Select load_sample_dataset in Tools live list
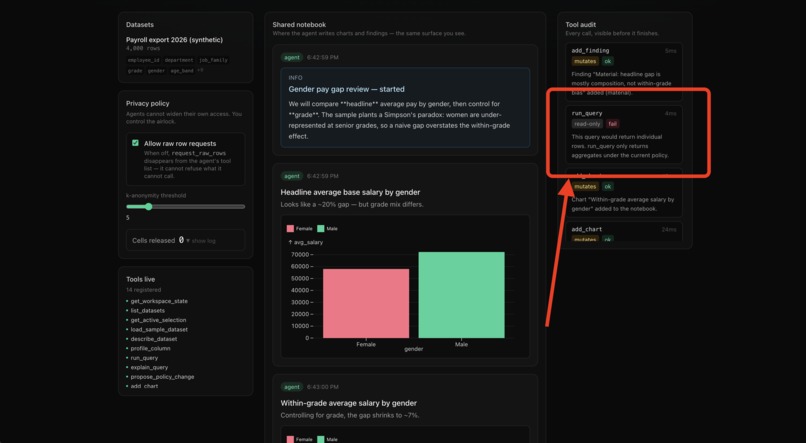 [x=159, y=329]
